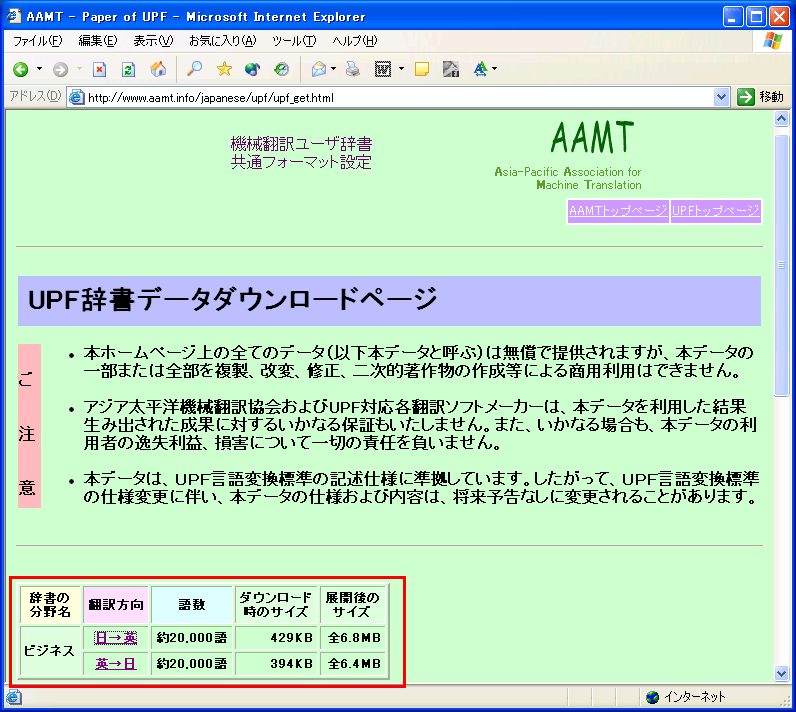
Task: Expand dropdown arrow beside the A icon
Action: click(494, 69)
